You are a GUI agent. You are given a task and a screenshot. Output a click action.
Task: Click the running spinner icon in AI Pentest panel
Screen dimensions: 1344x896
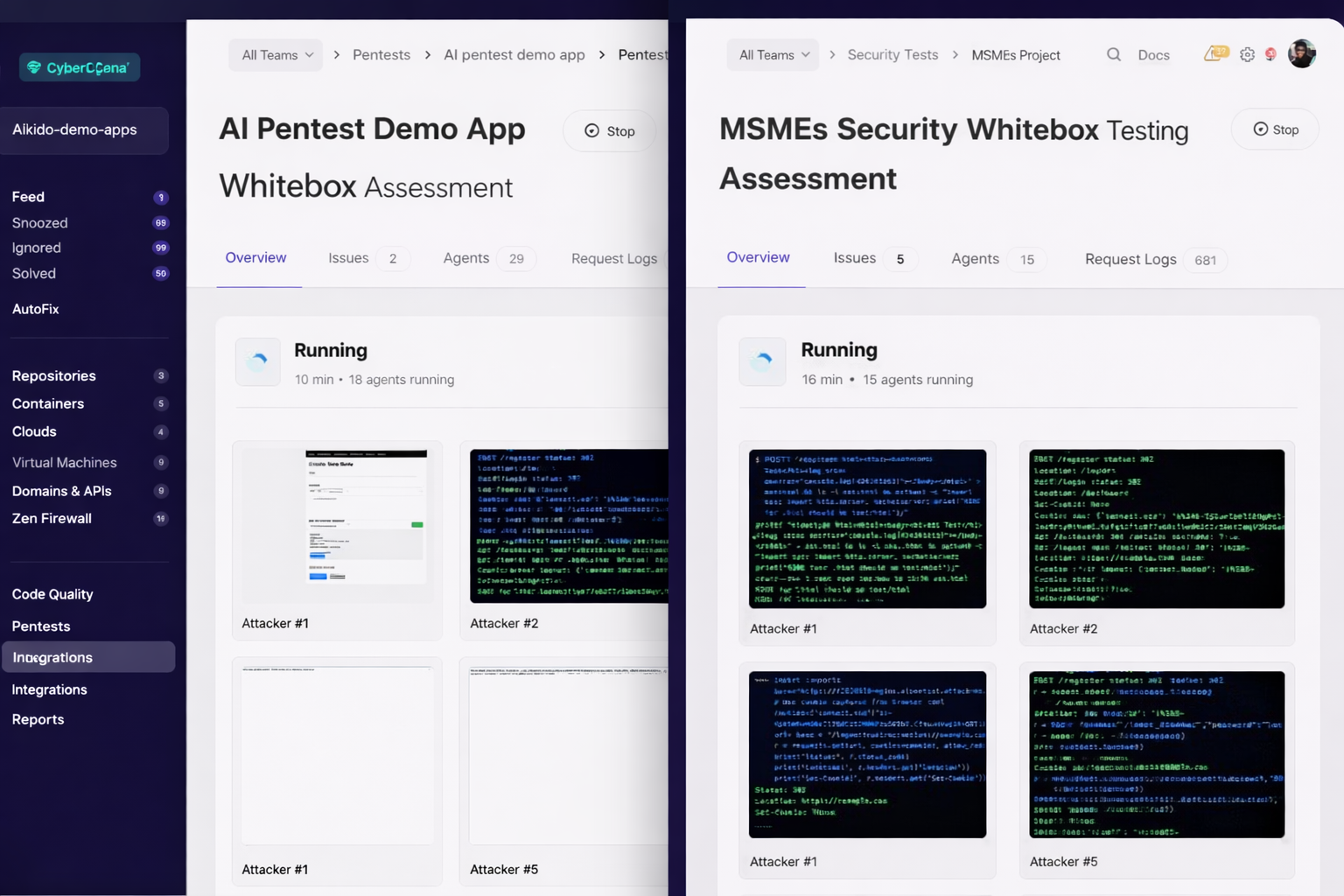(258, 361)
